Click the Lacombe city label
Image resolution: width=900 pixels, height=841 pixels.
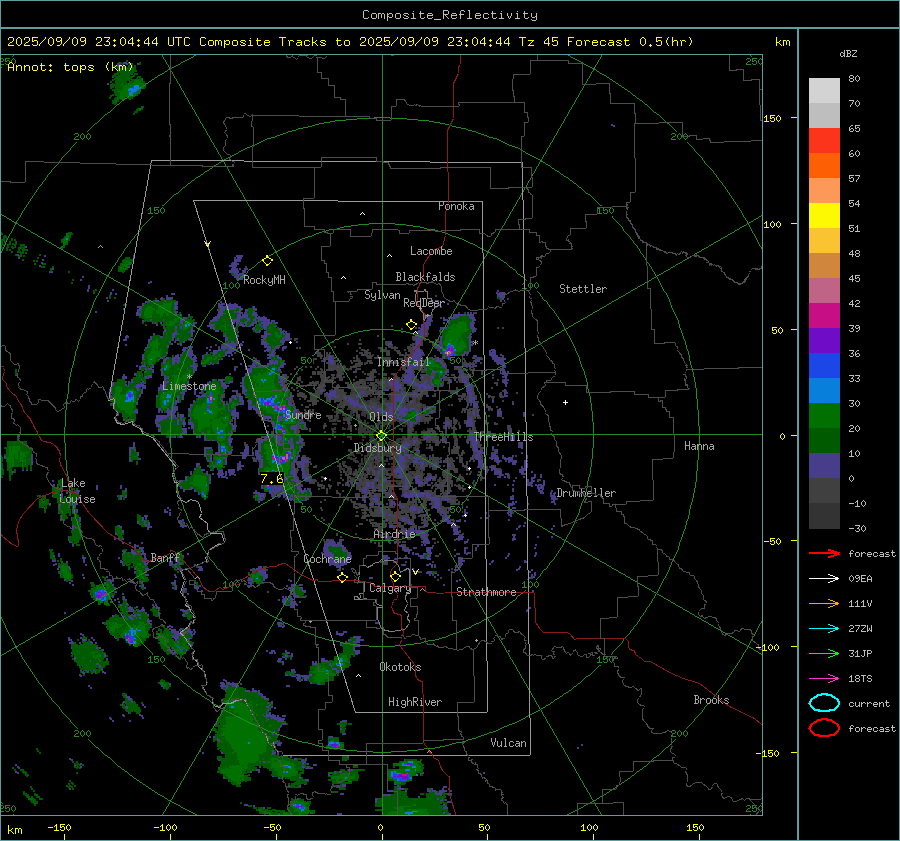click(x=431, y=251)
